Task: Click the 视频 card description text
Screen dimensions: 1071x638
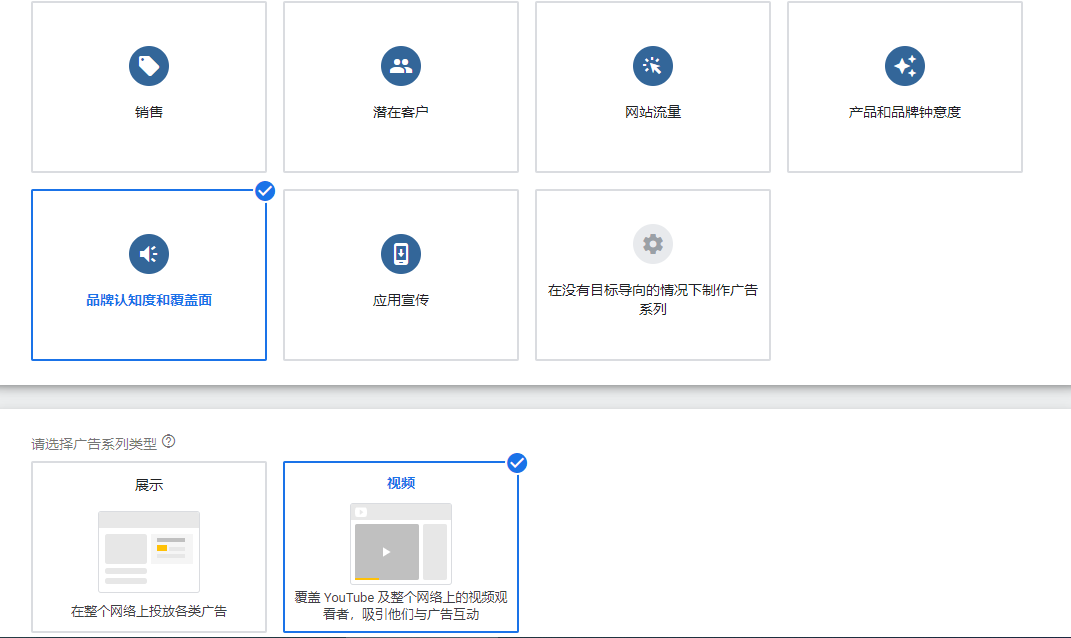Action: [x=401, y=606]
